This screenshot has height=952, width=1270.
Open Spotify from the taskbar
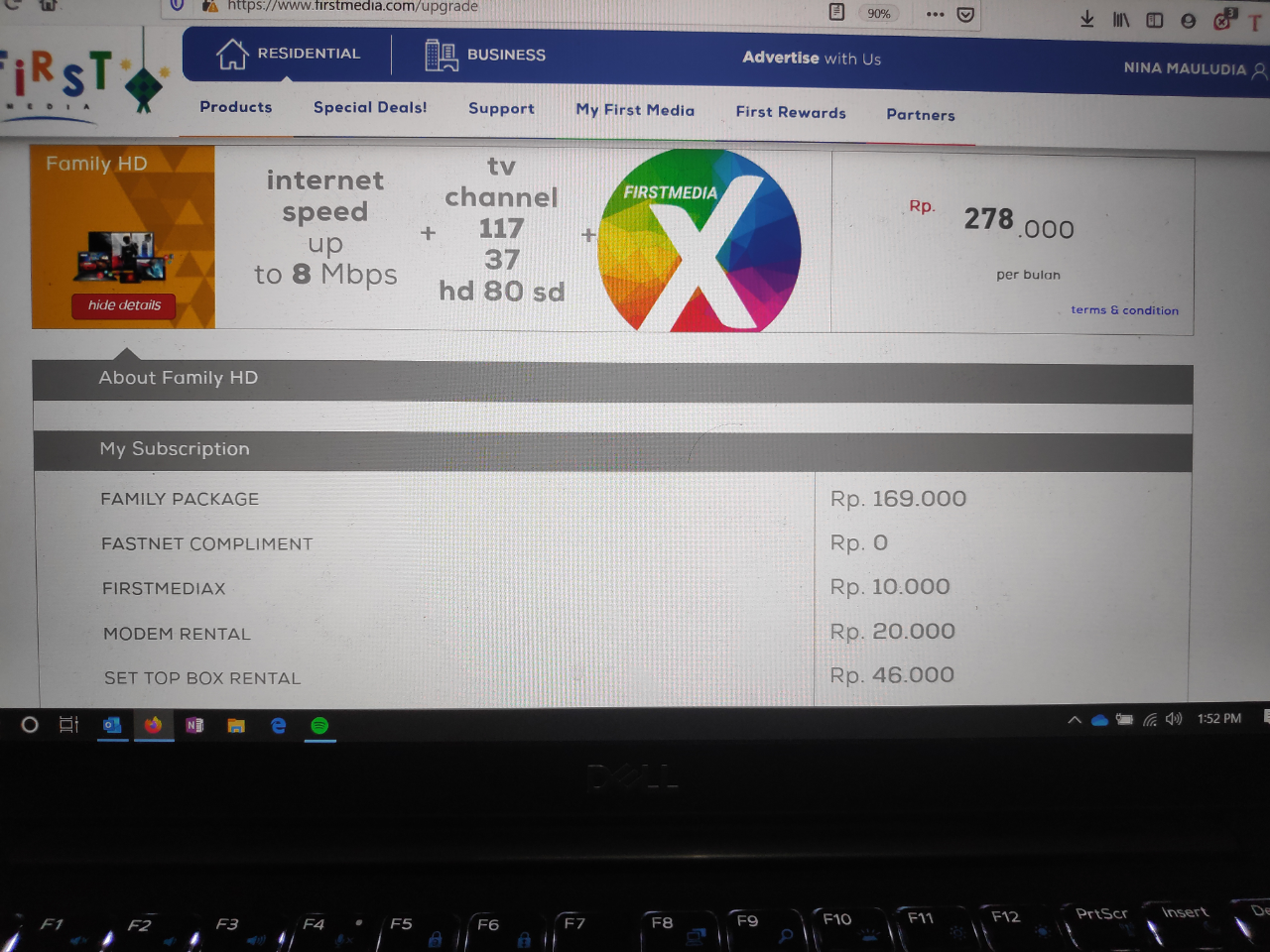(319, 726)
